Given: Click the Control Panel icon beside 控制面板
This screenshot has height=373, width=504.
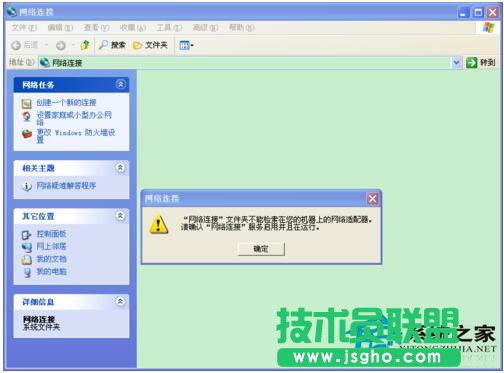Looking at the screenshot, I should click(26, 235).
